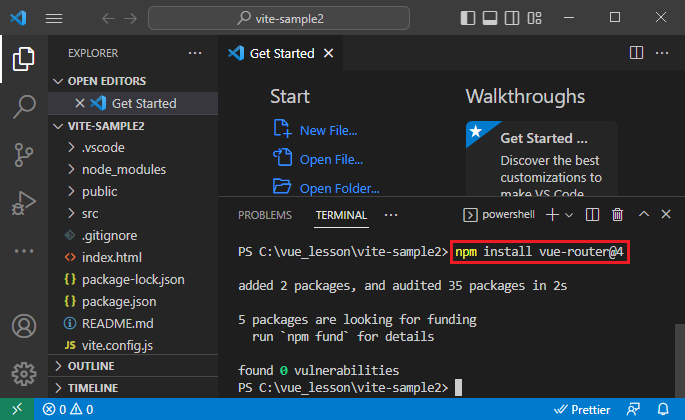Split the terminal pane
This screenshot has width=685, height=420.
pyautogui.click(x=592, y=215)
